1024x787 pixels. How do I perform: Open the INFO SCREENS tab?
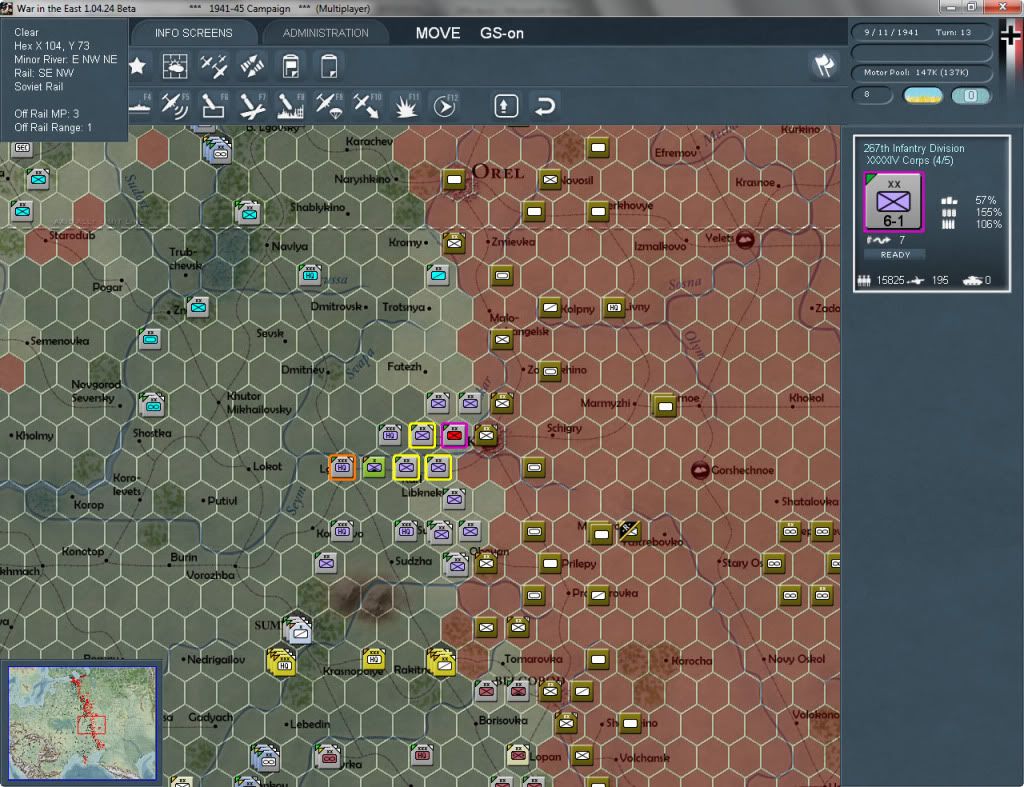193,33
